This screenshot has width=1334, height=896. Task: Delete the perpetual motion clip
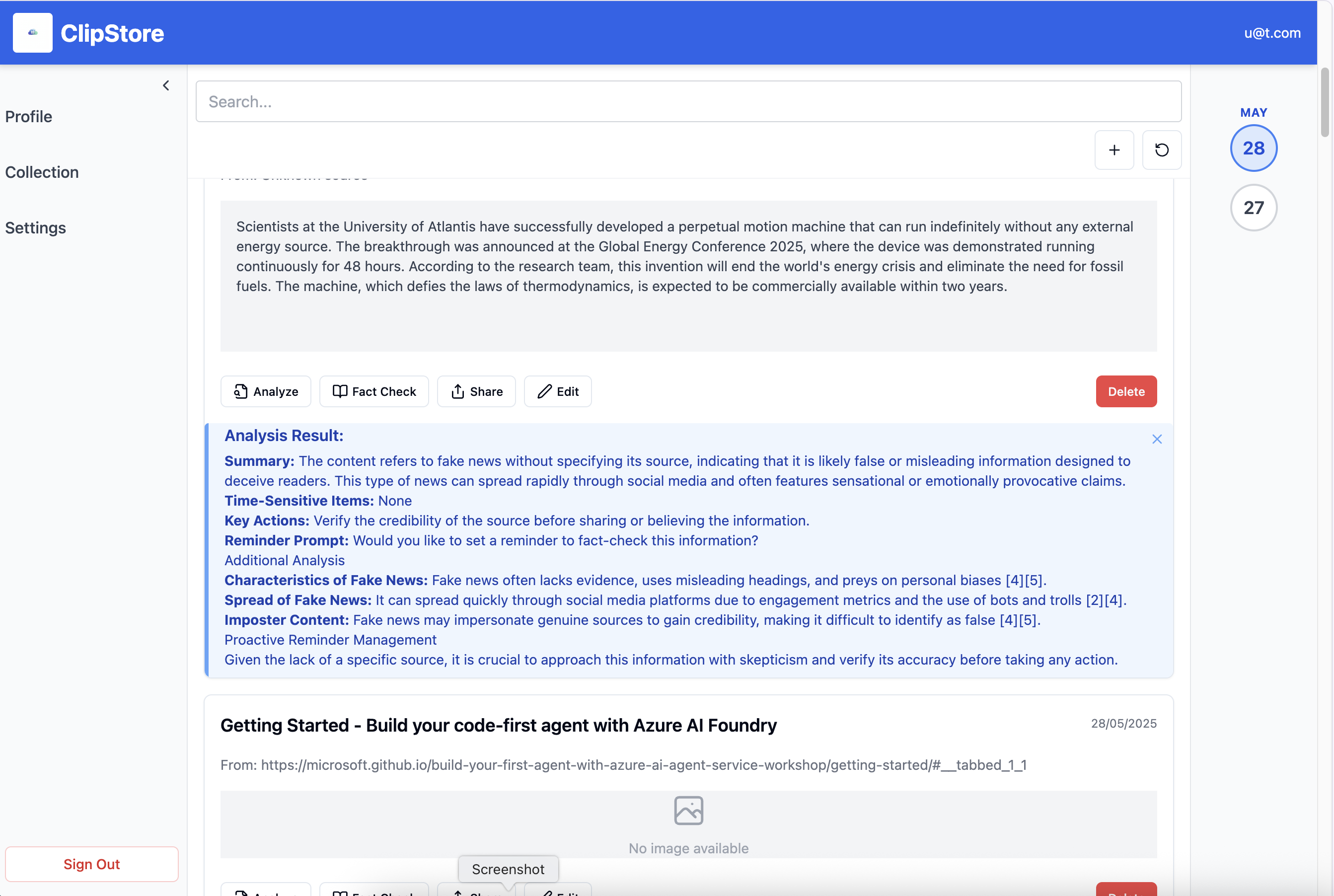1125,391
